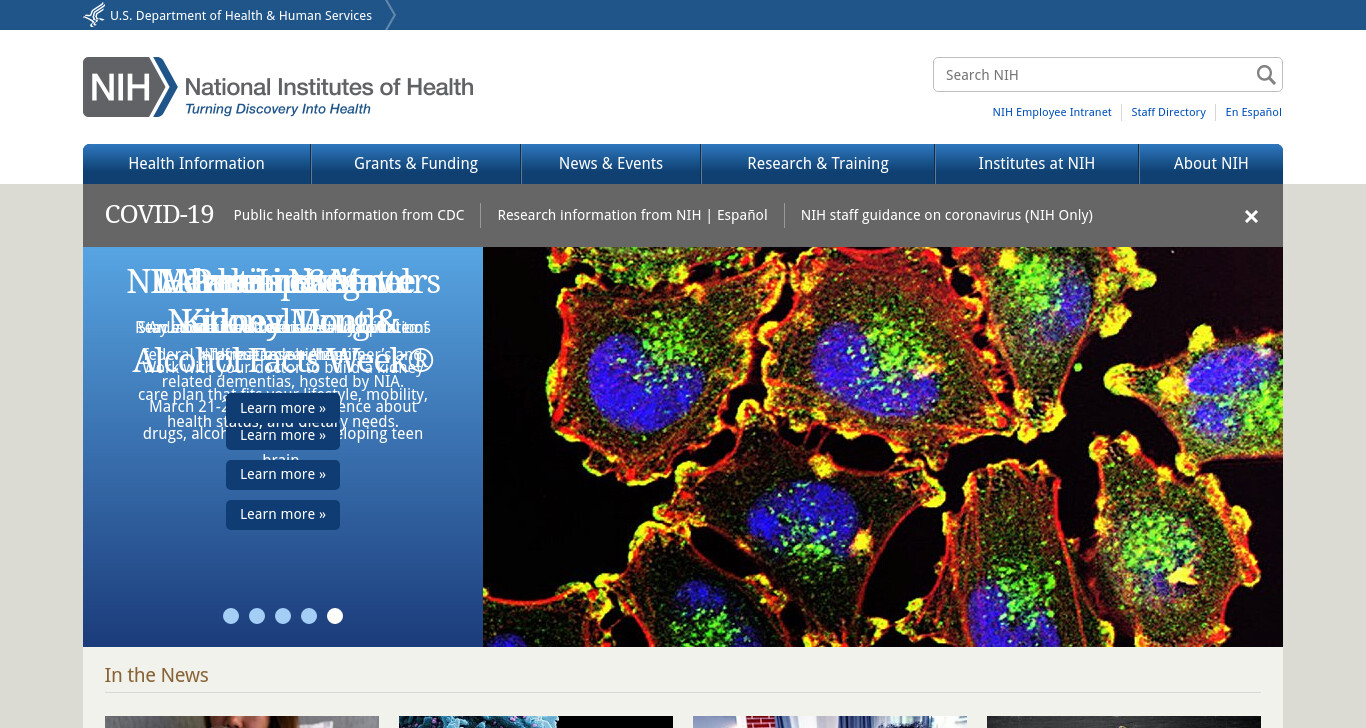This screenshot has width=1366, height=728.
Task: Visit U.S. Department of Health & Human Services link
Action: click(241, 15)
